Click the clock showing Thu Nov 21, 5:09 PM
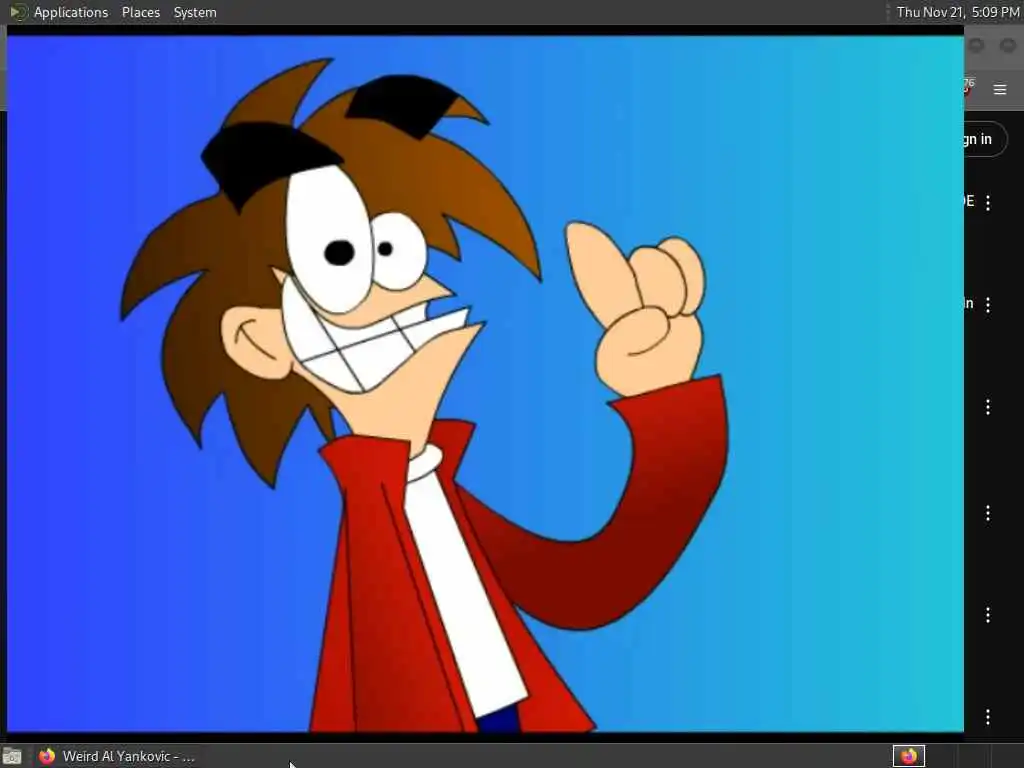This screenshot has height=768, width=1024. click(957, 12)
